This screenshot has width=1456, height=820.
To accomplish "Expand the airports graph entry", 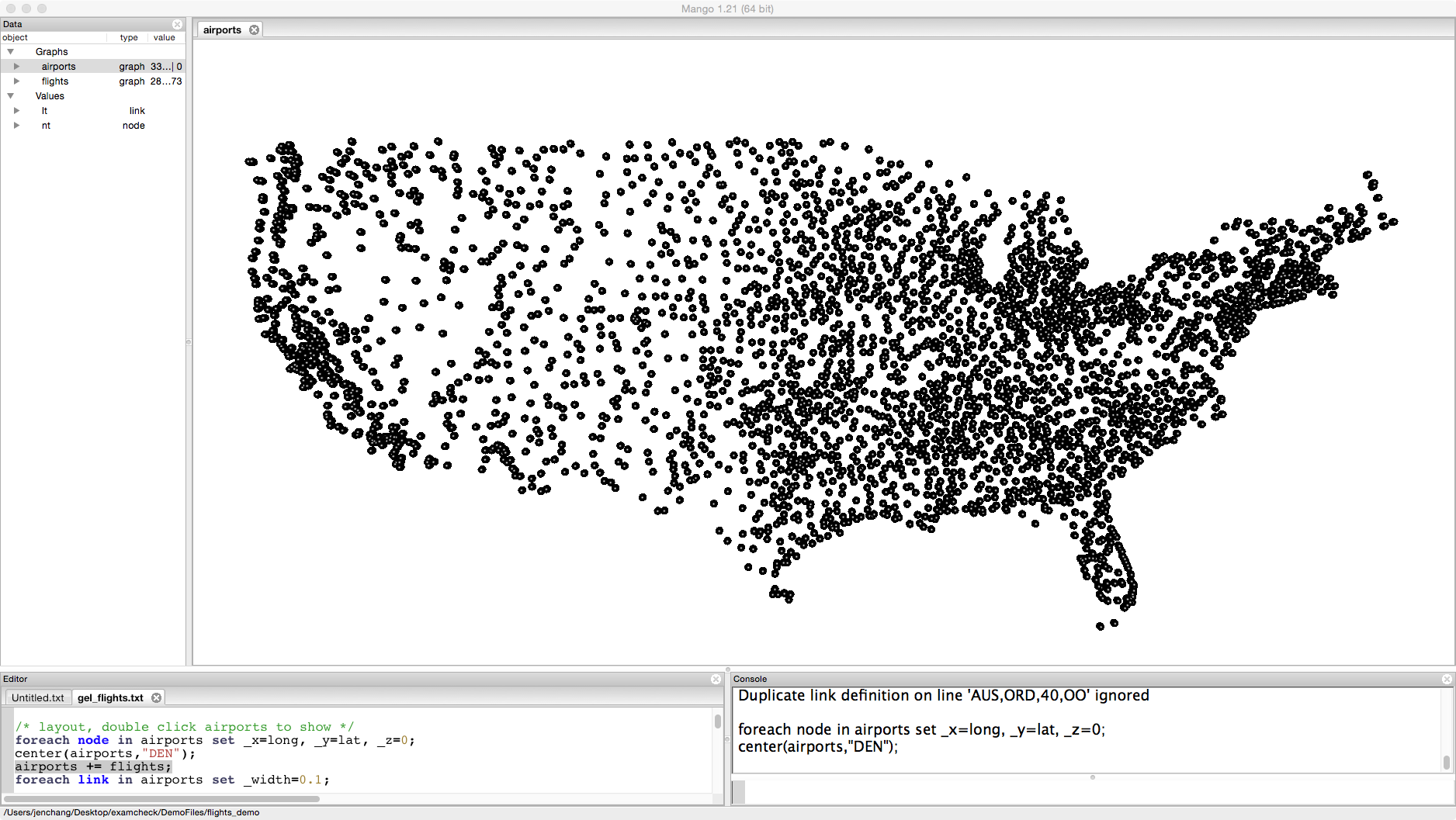I will (16, 67).
